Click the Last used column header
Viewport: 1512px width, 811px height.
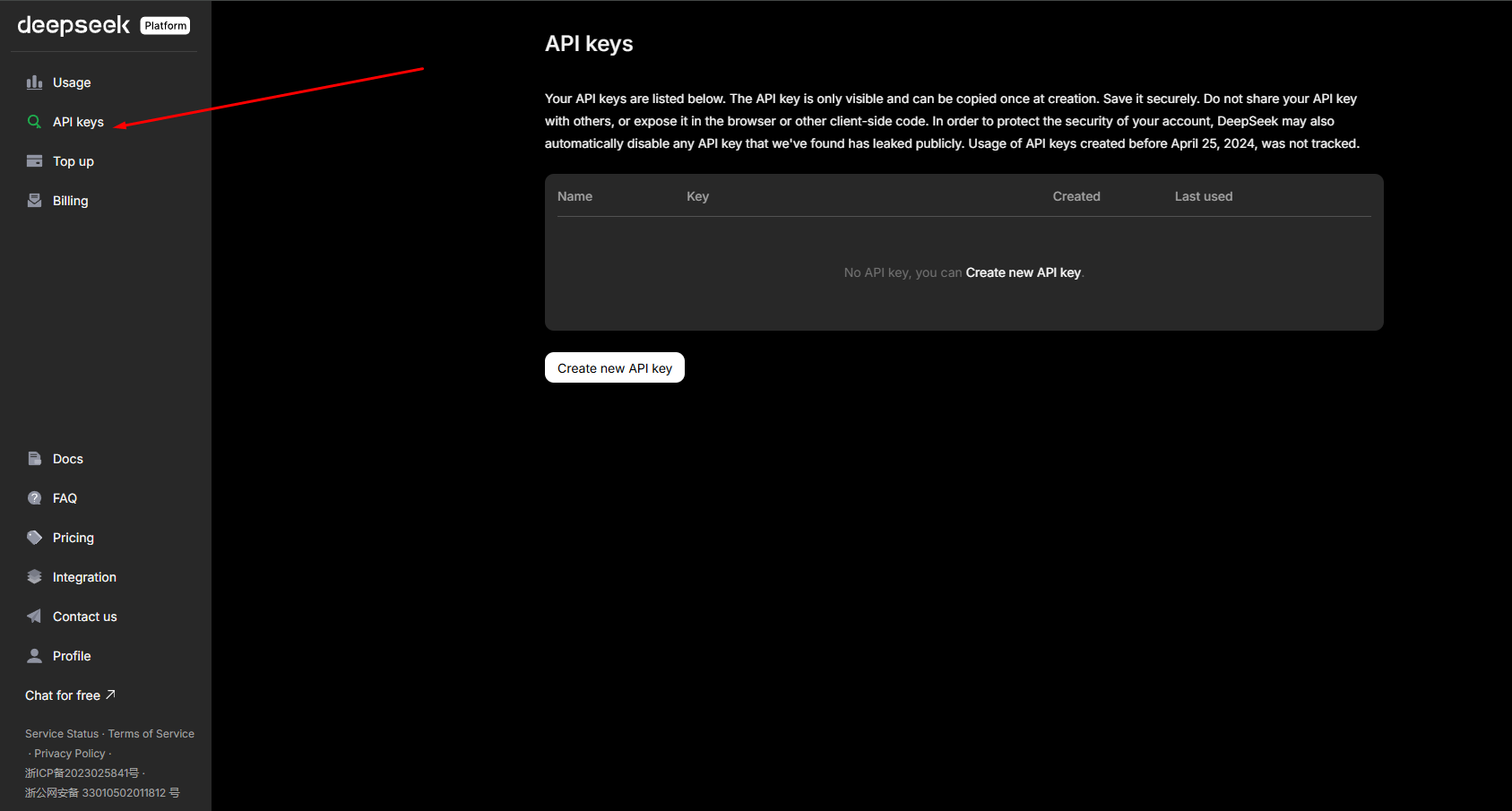tap(1204, 196)
